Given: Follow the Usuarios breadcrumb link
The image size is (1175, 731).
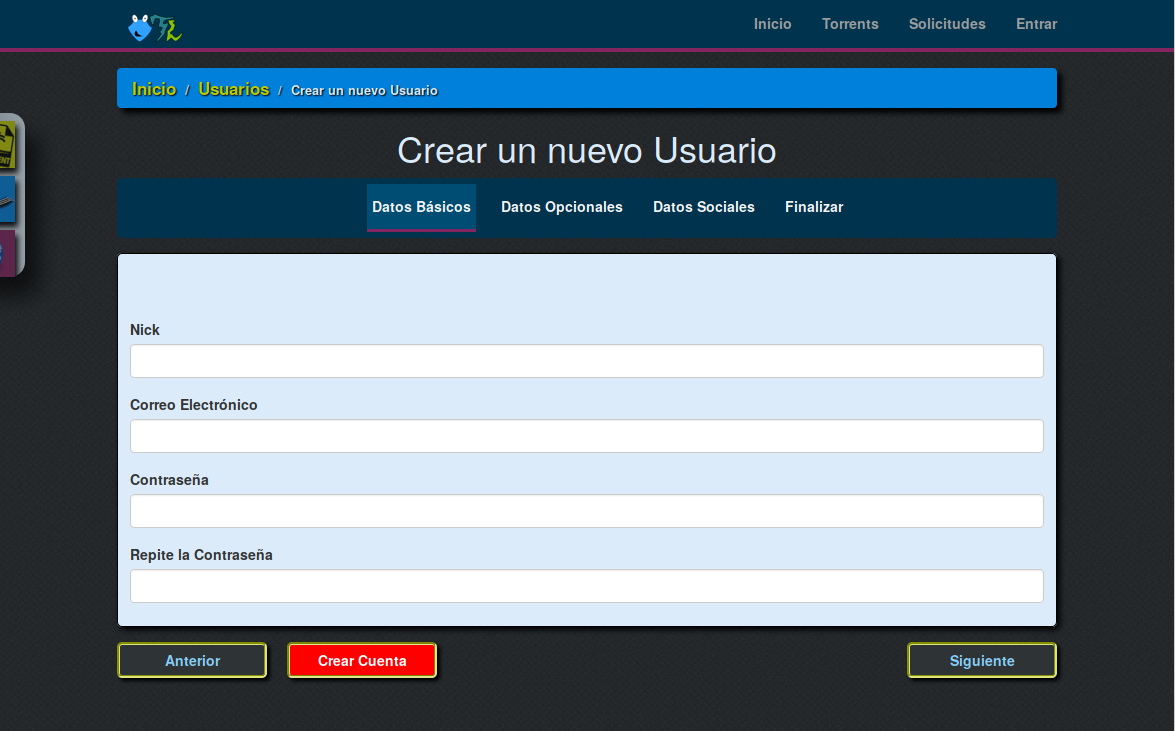Looking at the screenshot, I should point(234,89).
